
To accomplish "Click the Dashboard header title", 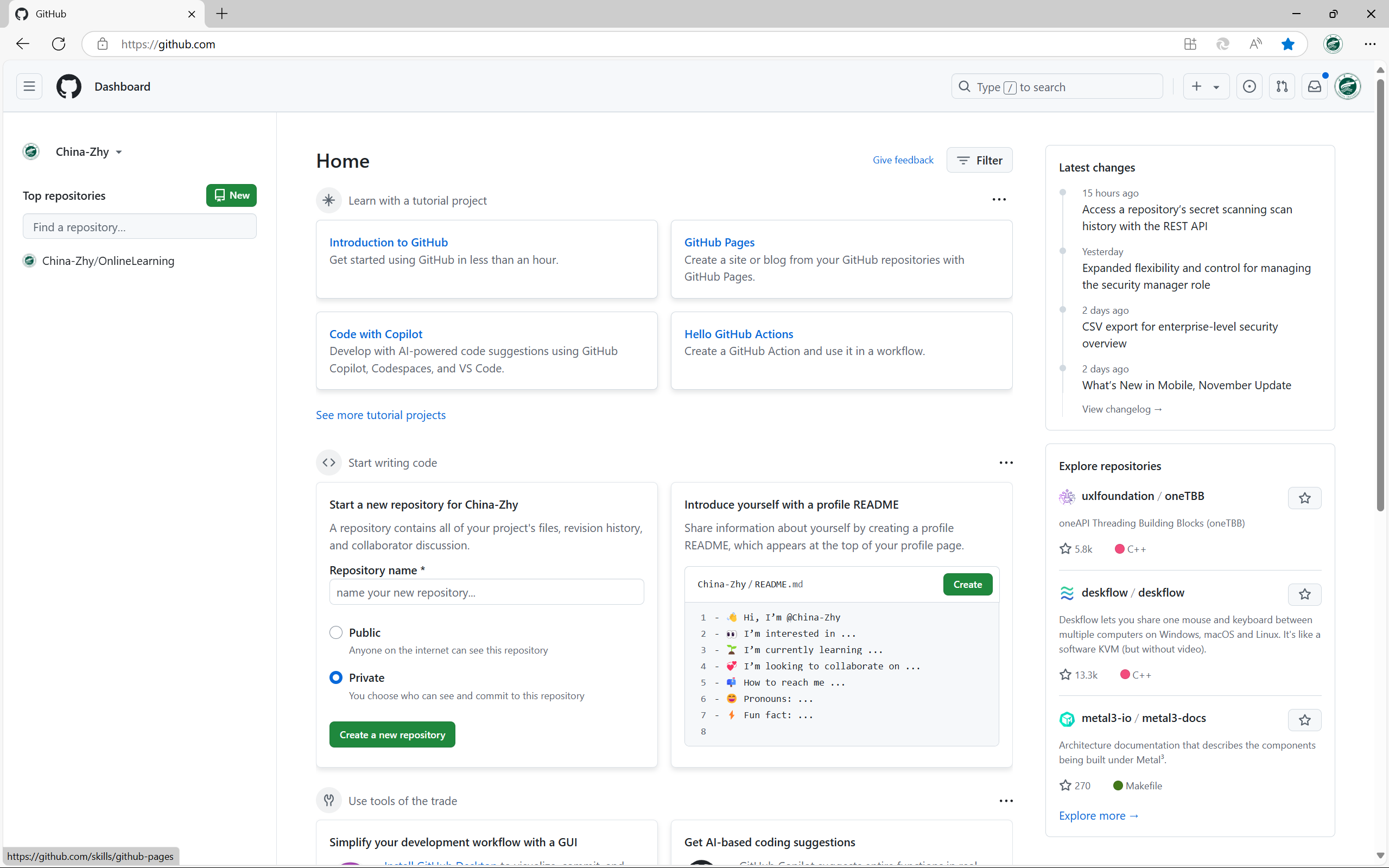I will pos(122,87).
